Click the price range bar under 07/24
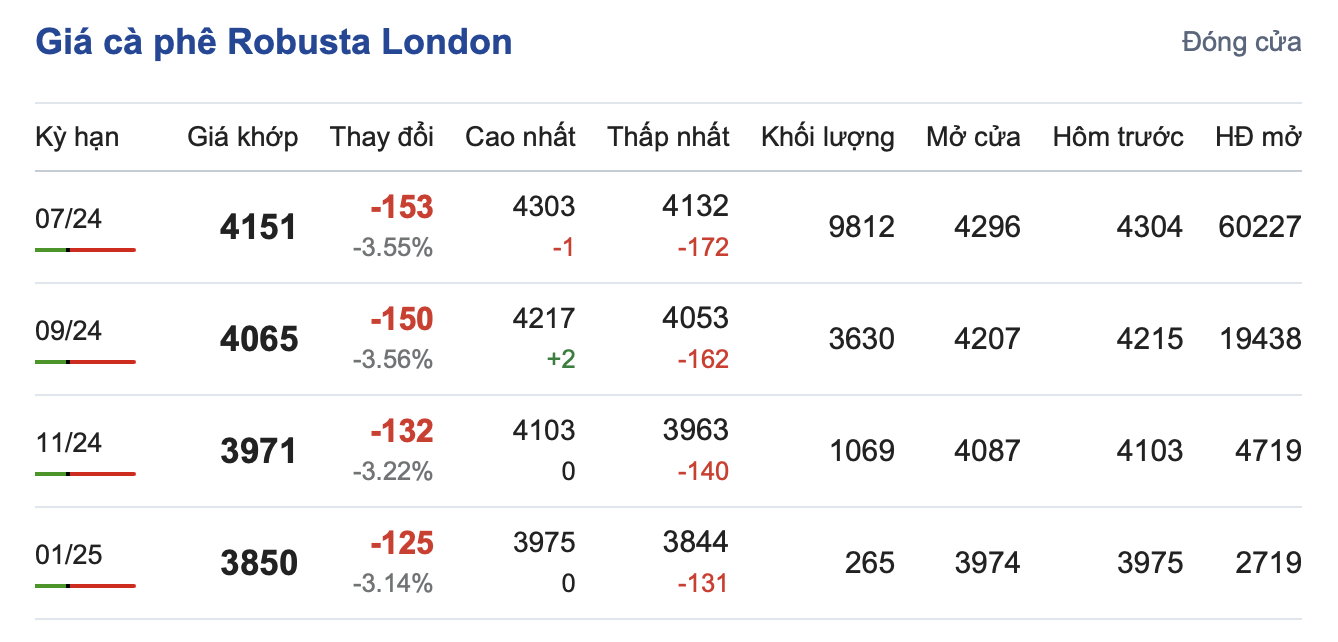This screenshot has height=642, width=1338. tap(85, 250)
